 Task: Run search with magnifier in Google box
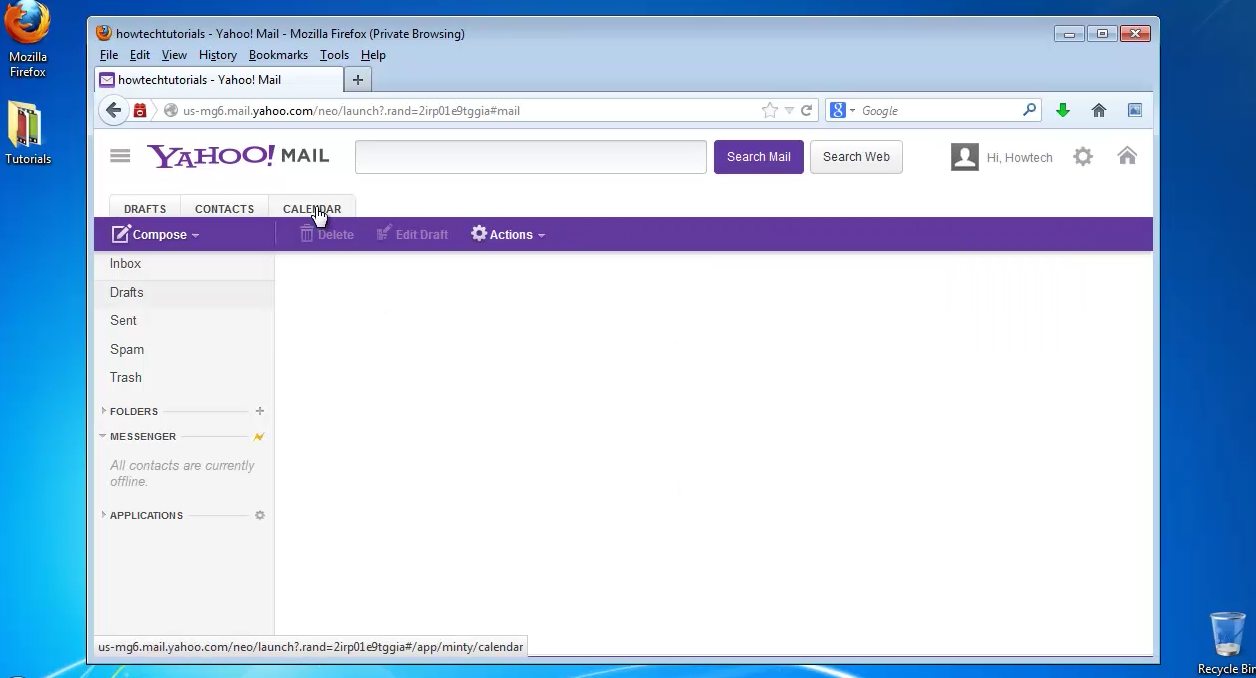(x=1029, y=111)
